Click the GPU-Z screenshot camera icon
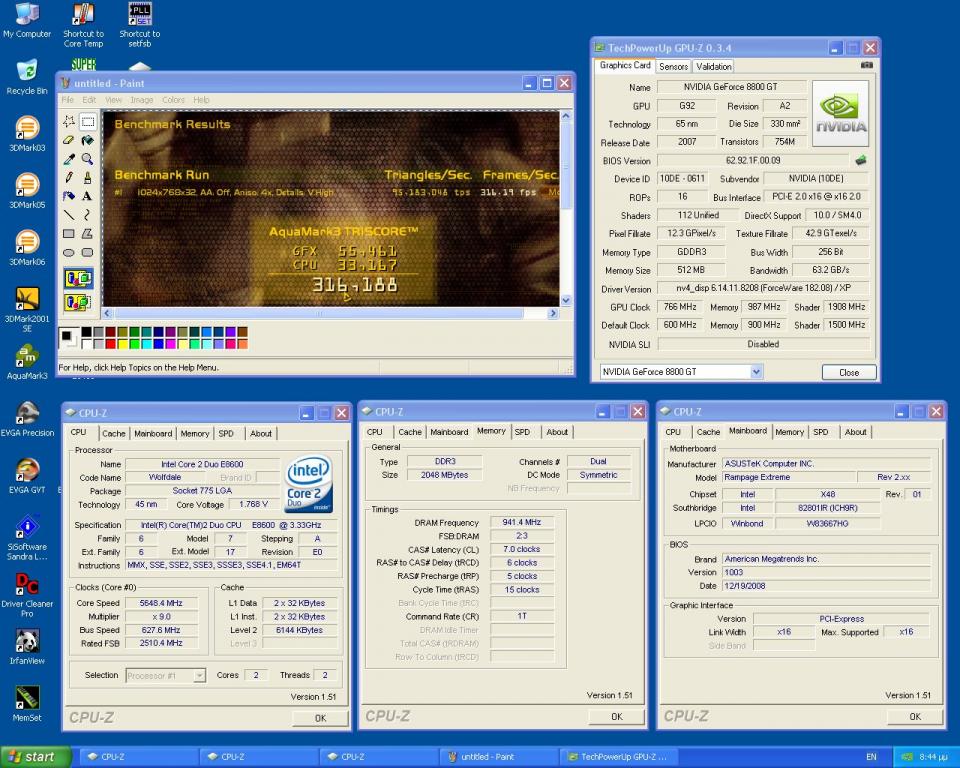Viewport: 960px width, 768px height. click(867, 65)
